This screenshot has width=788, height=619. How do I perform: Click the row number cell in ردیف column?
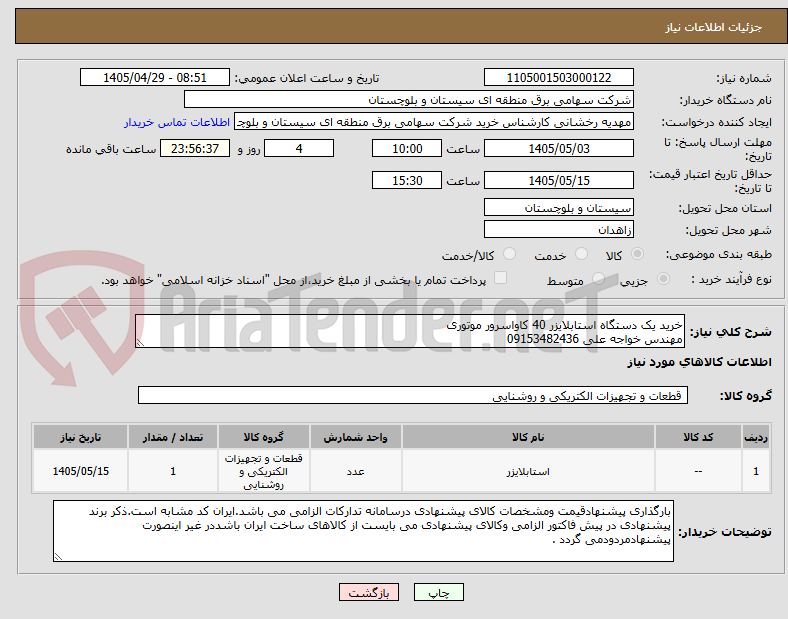[756, 471]
